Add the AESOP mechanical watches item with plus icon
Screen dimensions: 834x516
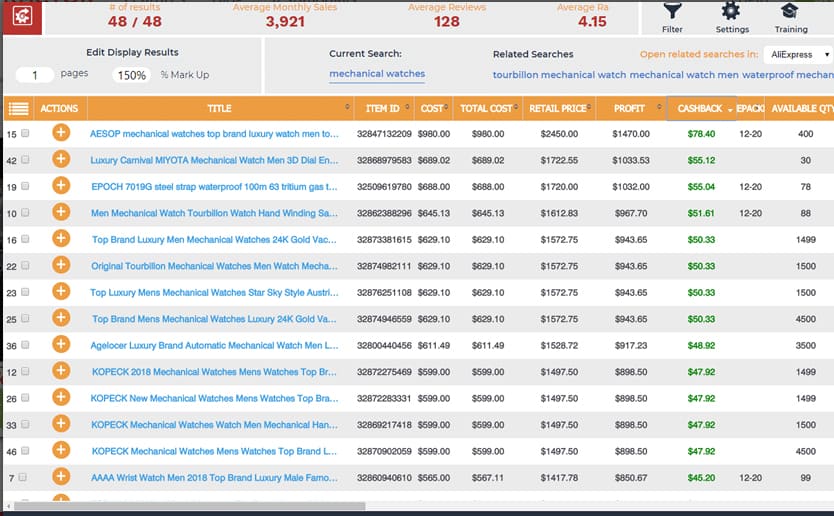click(61, 132)
